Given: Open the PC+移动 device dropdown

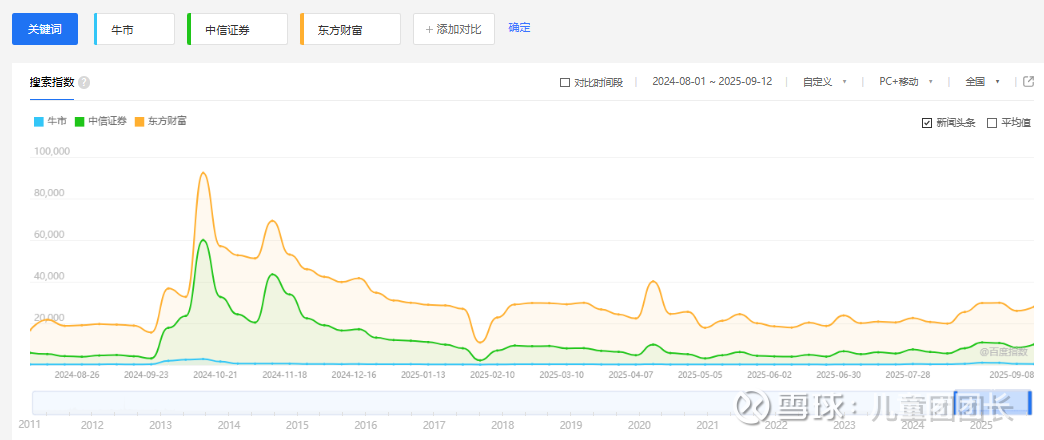Looking at the screenshot, I should coord(905,82).
